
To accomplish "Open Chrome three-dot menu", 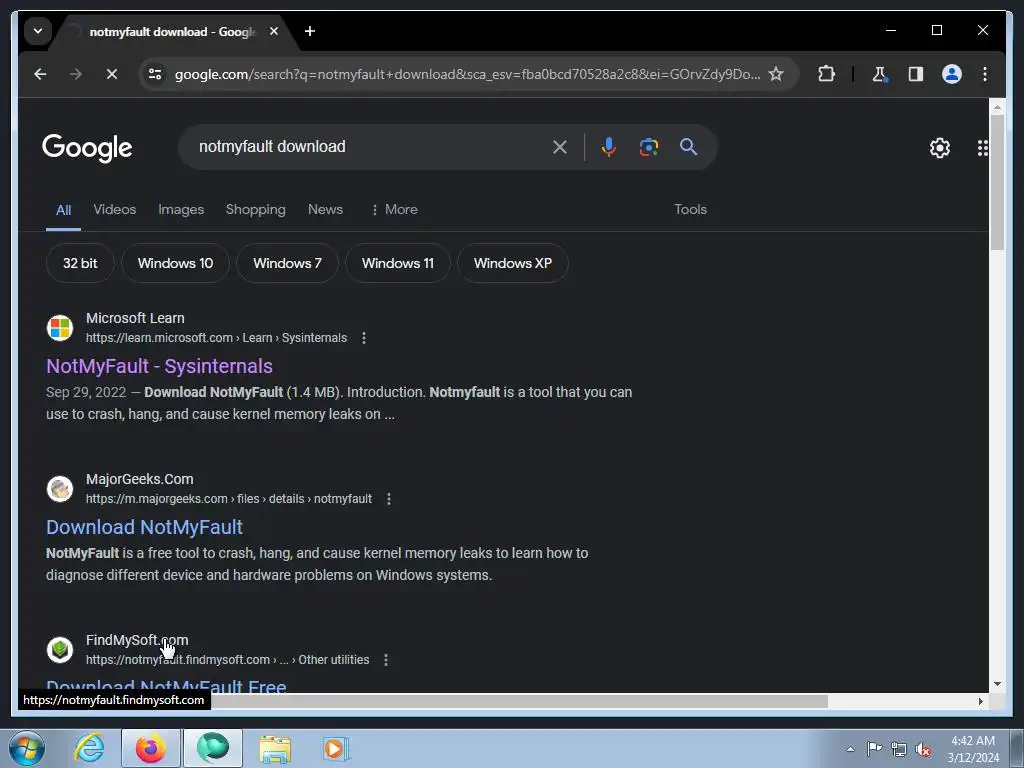I will tap(985, 74).
